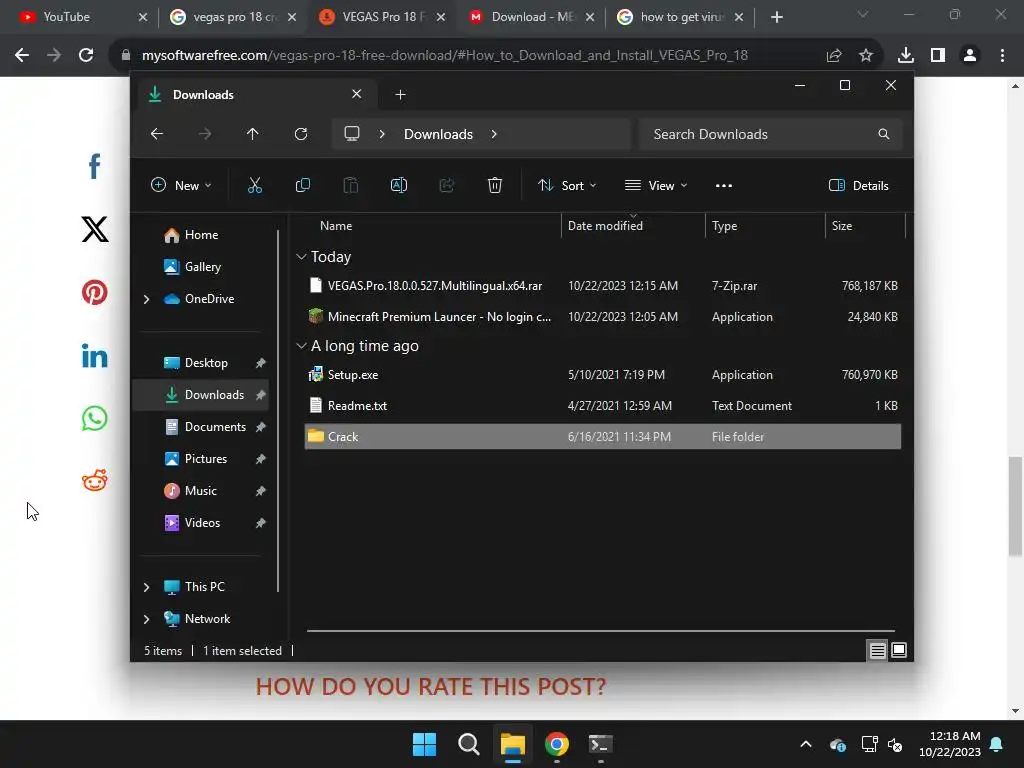This screenshot has width=1024, height=768.
Task: Share on WhatsApp icon
Action: pyautogui.click(x=95, y=419)
